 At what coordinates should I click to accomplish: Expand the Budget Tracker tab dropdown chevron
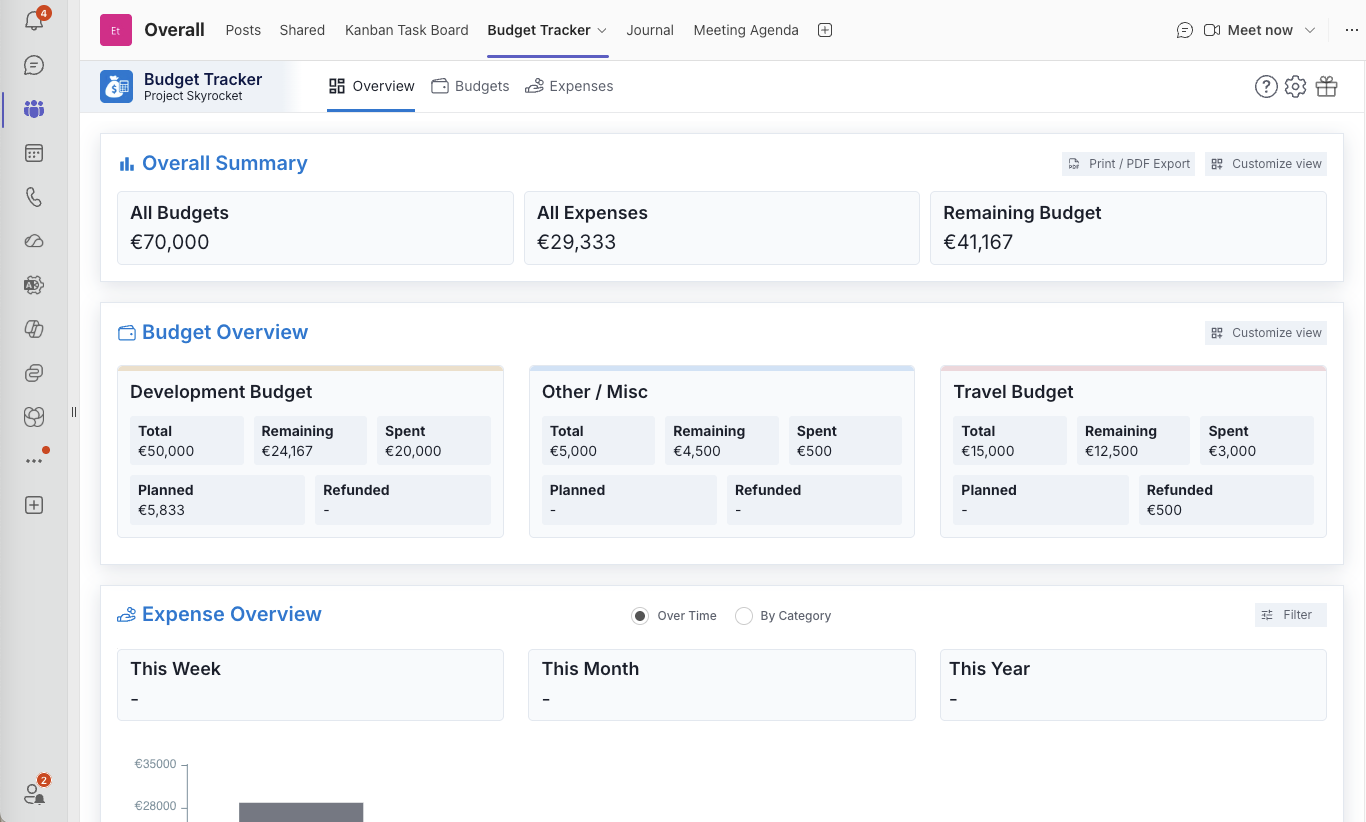coord(602,30)
